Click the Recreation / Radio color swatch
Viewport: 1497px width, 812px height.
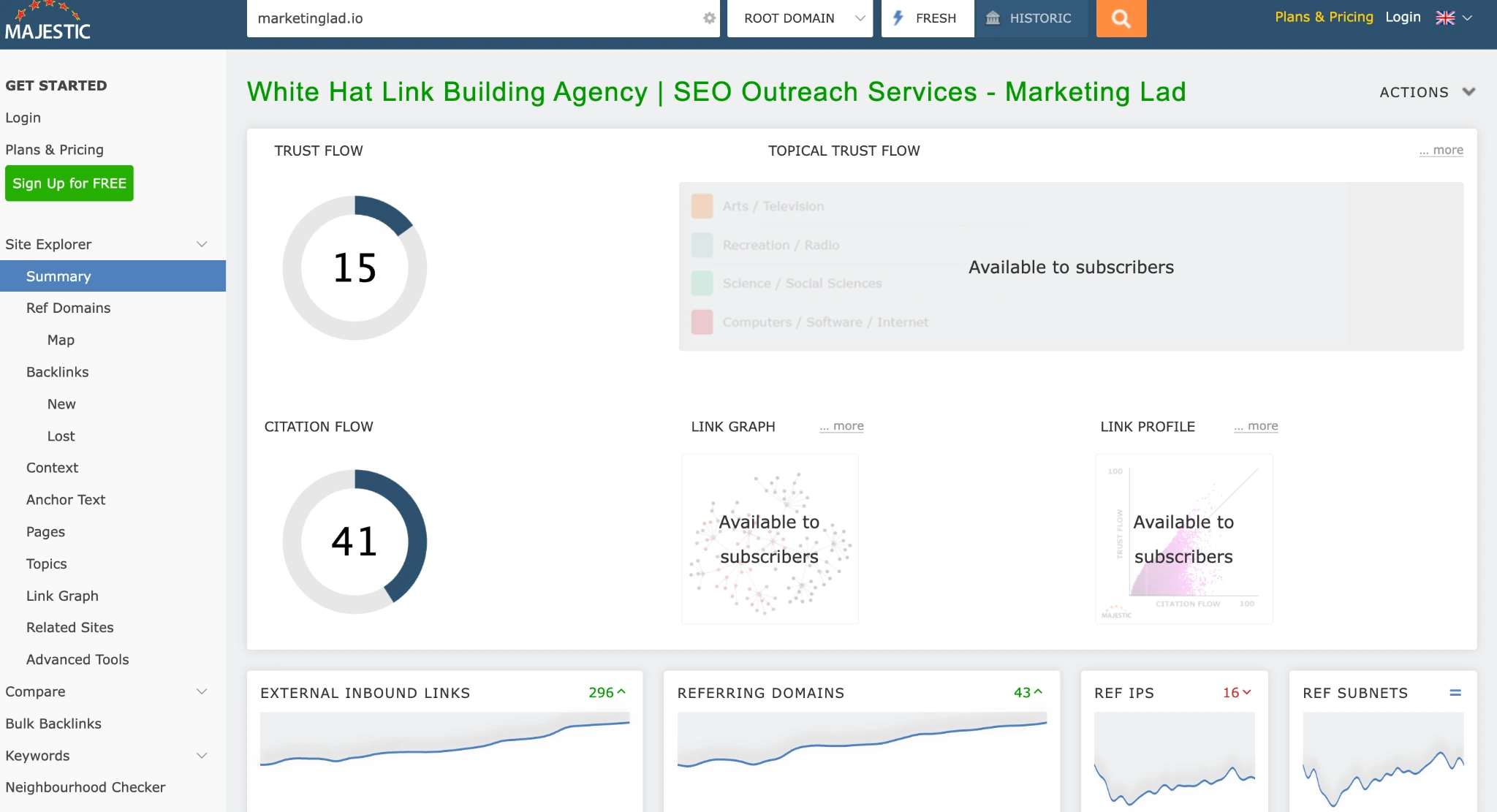tap(702, 245)
